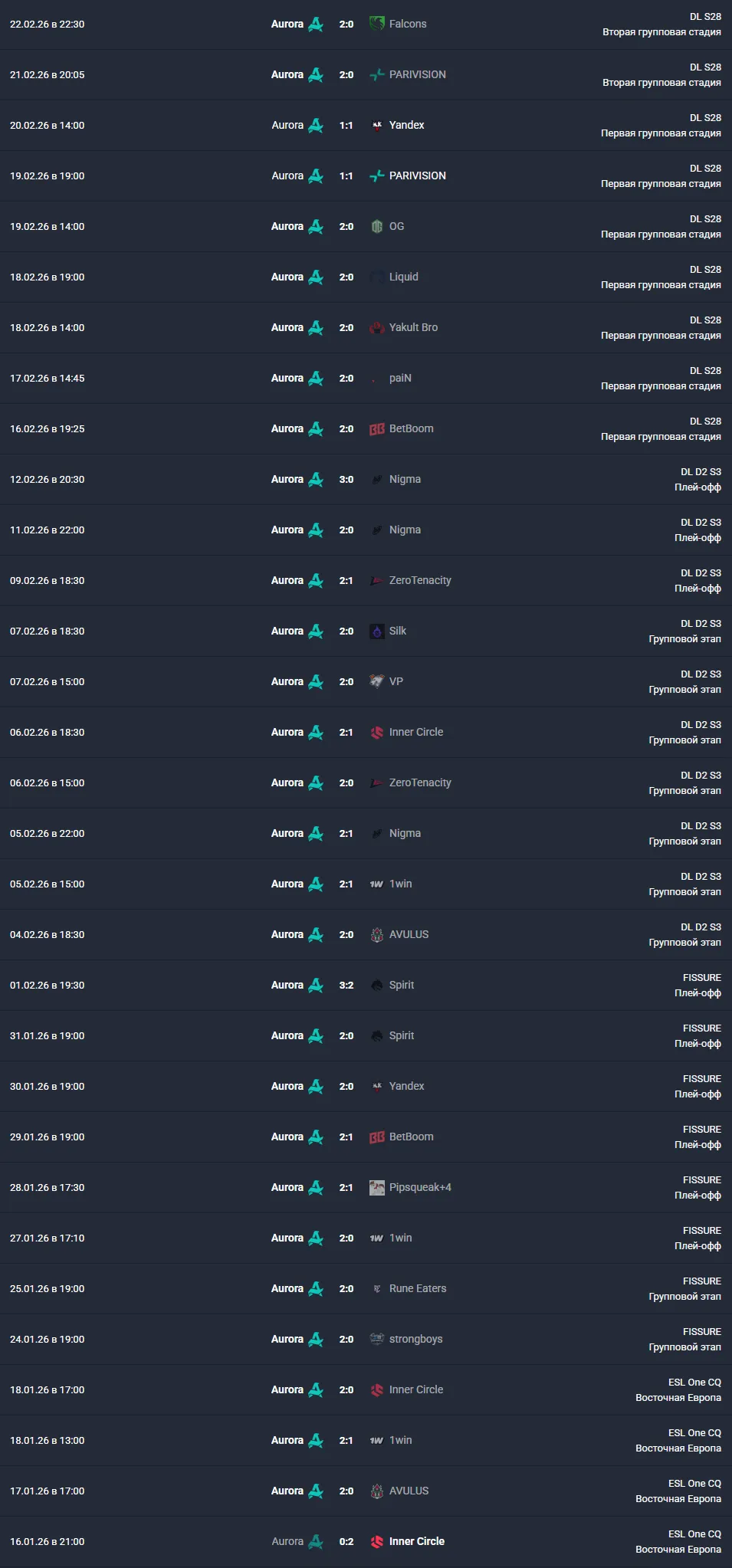Click the Silk team logo
This screenshot has width=732, height=1568.
point(376,631)
